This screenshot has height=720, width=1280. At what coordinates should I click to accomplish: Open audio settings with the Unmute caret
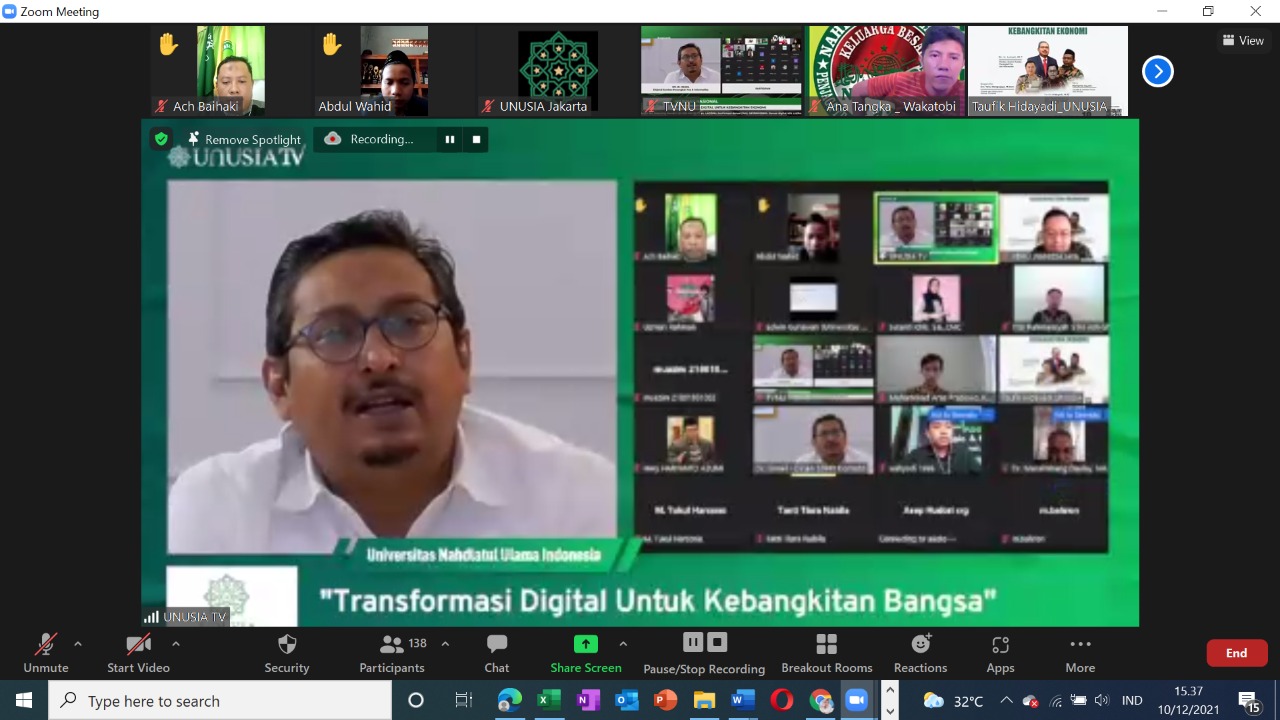[x=77, y=644]
